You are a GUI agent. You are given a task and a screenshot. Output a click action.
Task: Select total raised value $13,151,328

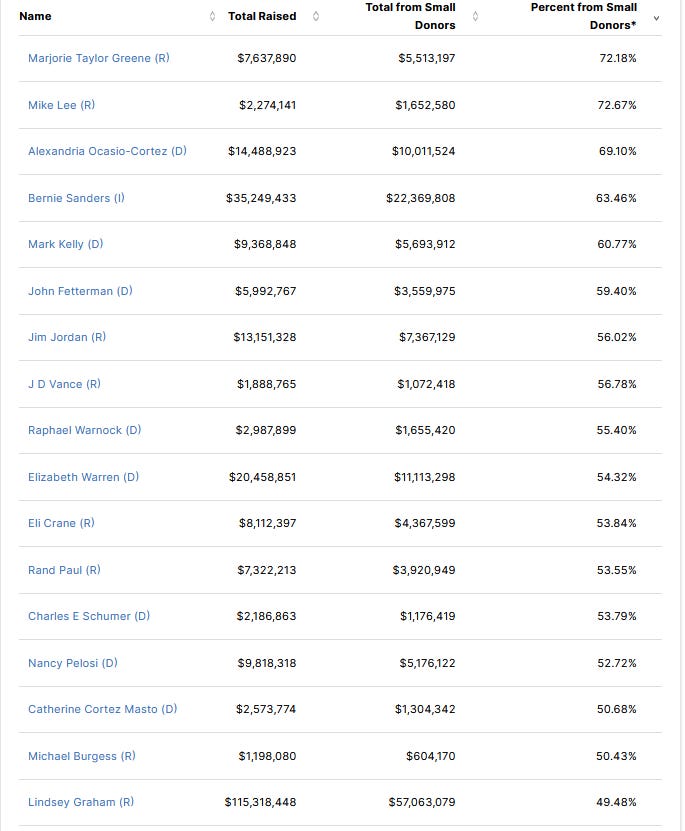(x=265, y=337)
